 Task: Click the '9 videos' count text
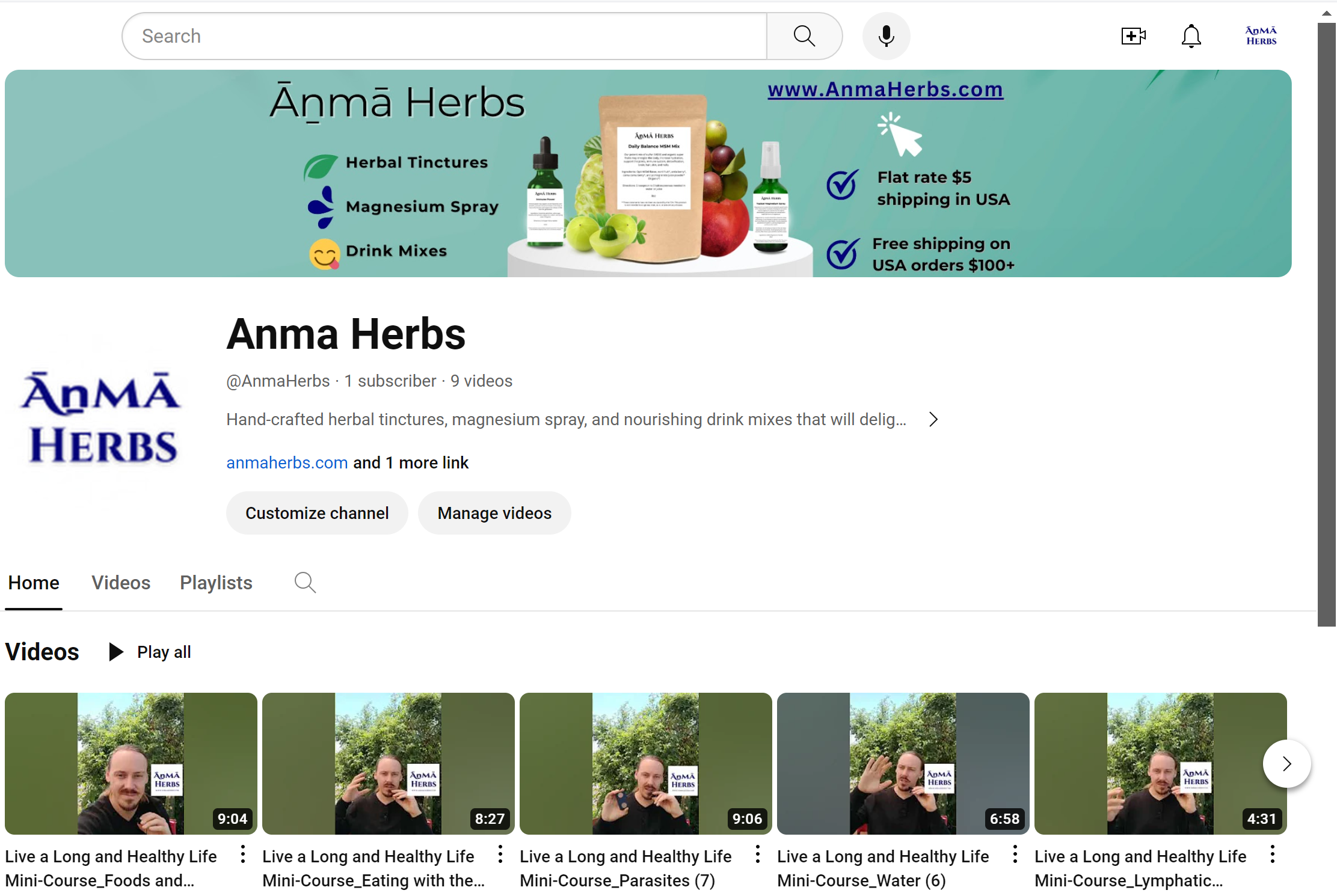click(481, 381)
